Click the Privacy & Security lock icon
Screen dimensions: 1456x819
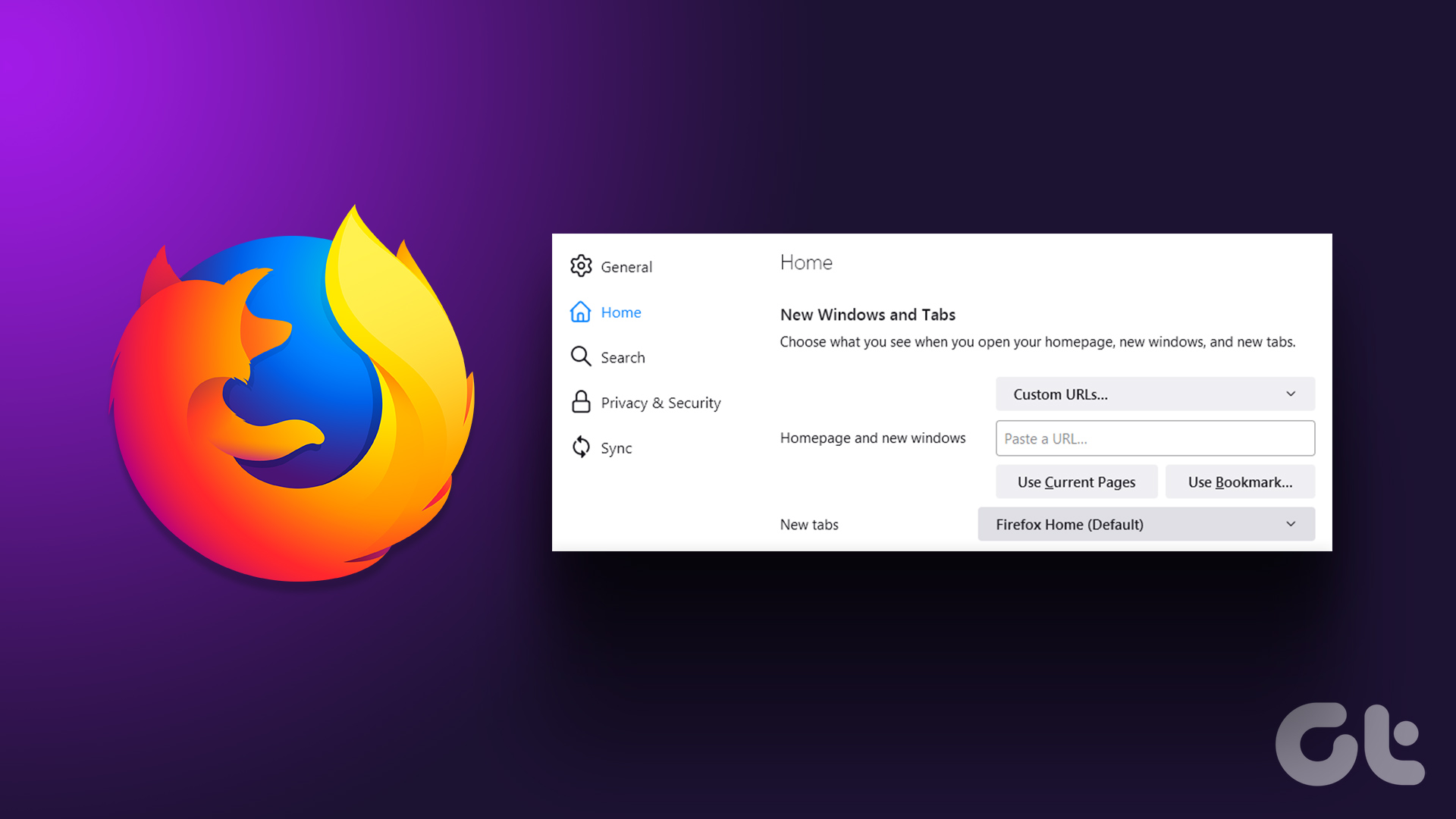tap(581, 402)
